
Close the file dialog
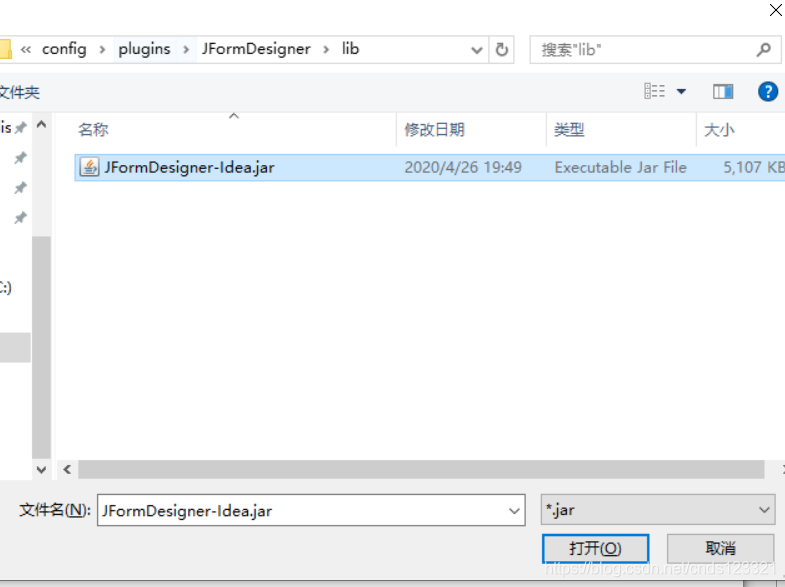775,10
